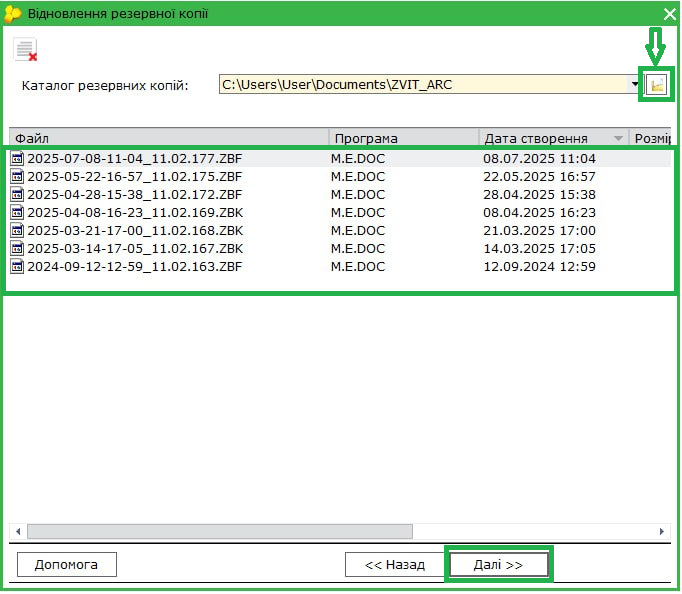The width and height of the screenshot is (682, 594).
Task: Sort list by Програма column header
Action: 402,139
